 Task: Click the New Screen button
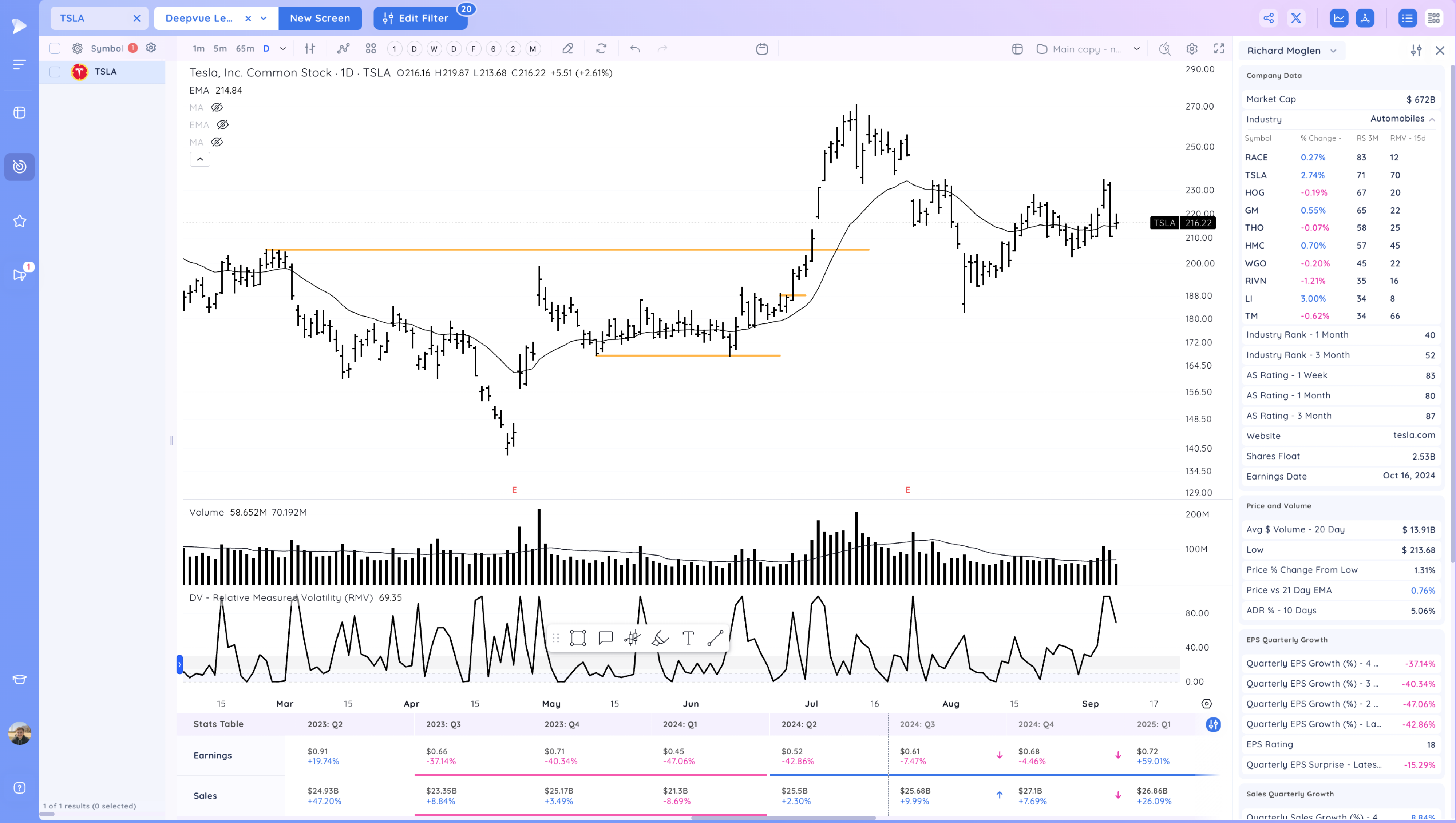pyautogui.click(x=320, y=18)
